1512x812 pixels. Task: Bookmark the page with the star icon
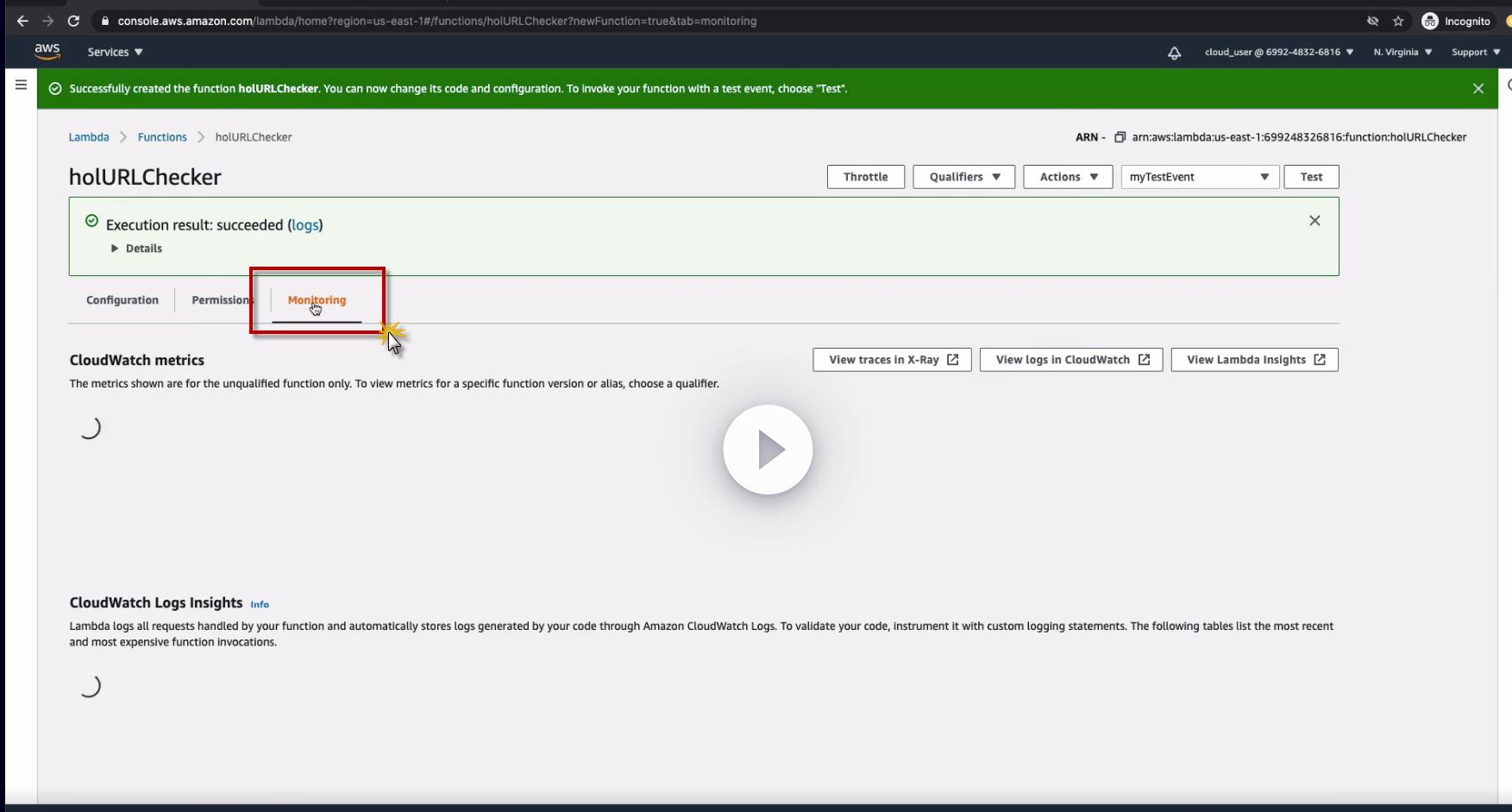click(1398, 21)
